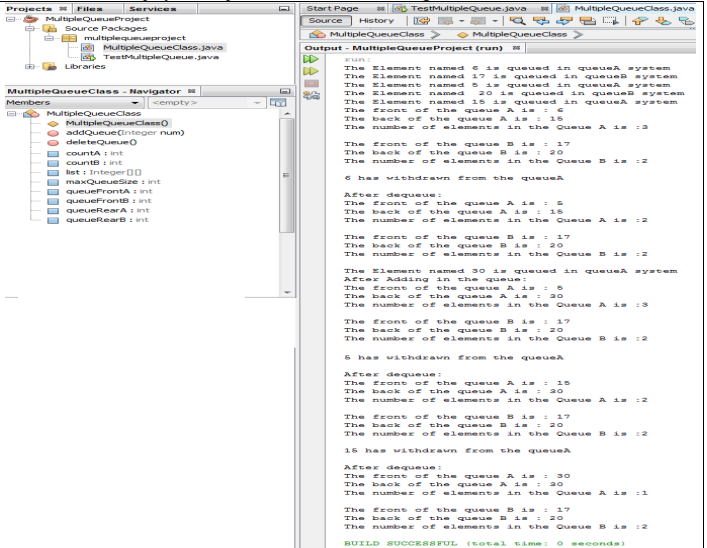Click the Back navigation icon in editor toolbar
Image resolution: width=707 pixels, height=548 pixels.
[x=445, y=21]
